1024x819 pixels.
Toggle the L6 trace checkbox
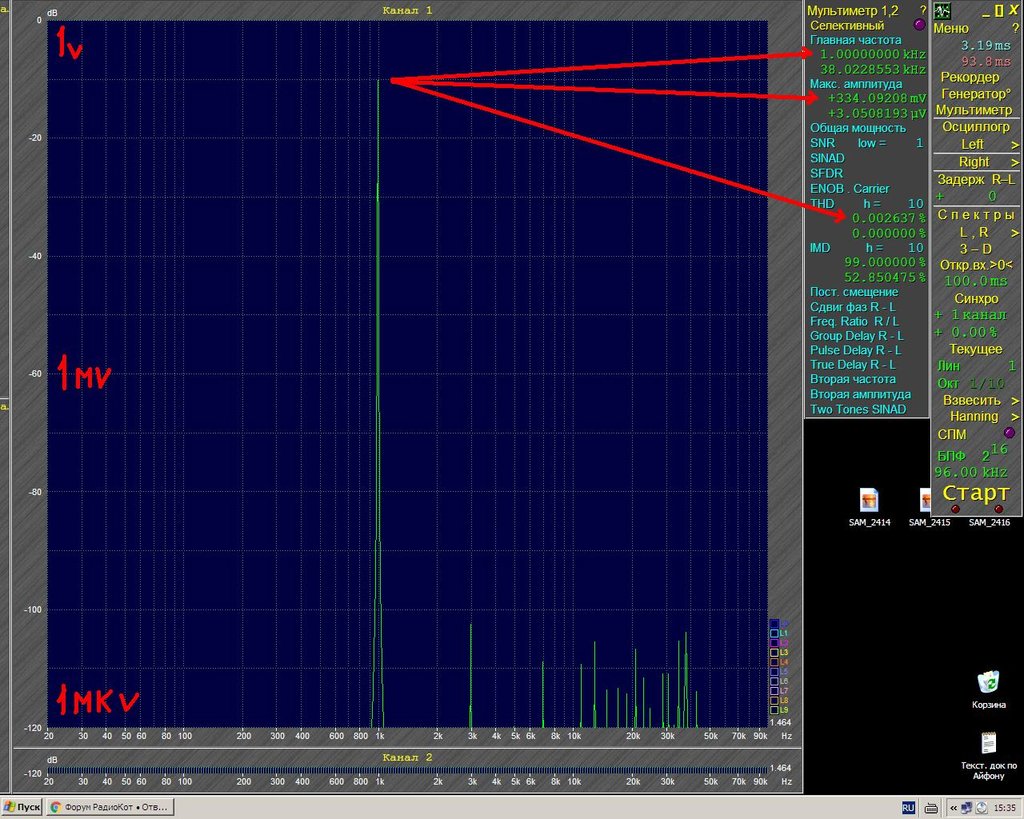click(774, 681)
